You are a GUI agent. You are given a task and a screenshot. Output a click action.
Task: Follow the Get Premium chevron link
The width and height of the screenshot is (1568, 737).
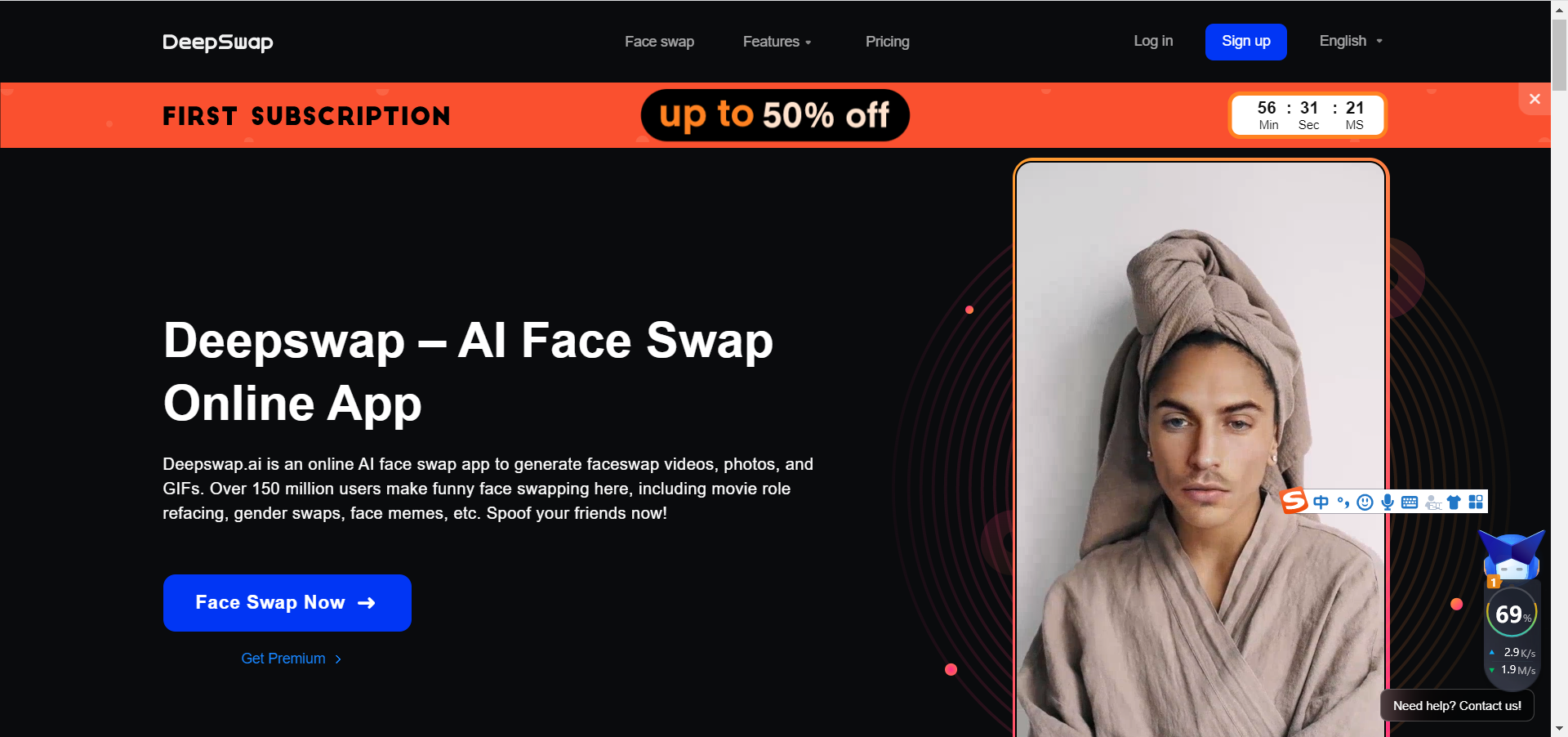[x=292, y=659]
